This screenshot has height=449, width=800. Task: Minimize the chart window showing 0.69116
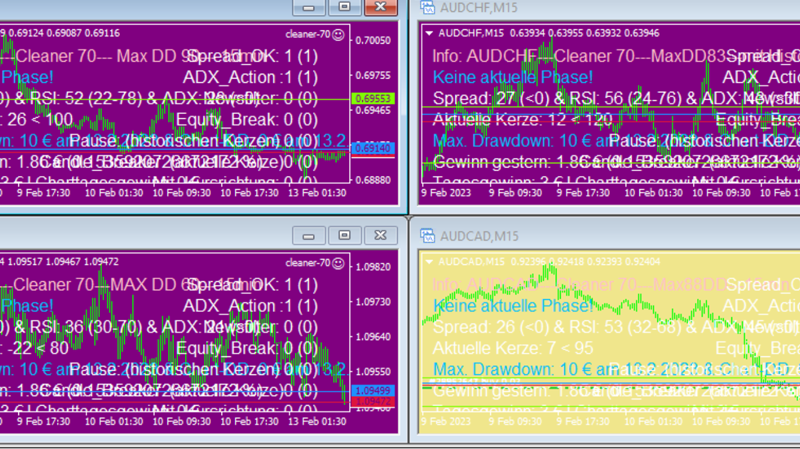[309, 7]
